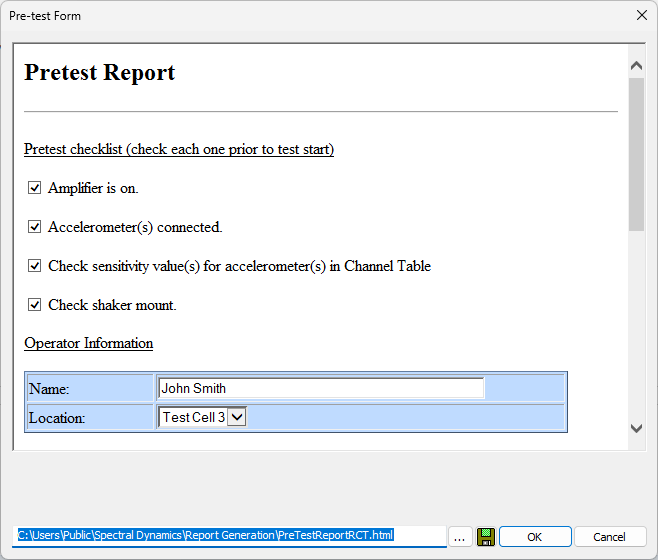Click the Location: label cell
This screenshot has width=658, height=560.
(90, 417)
